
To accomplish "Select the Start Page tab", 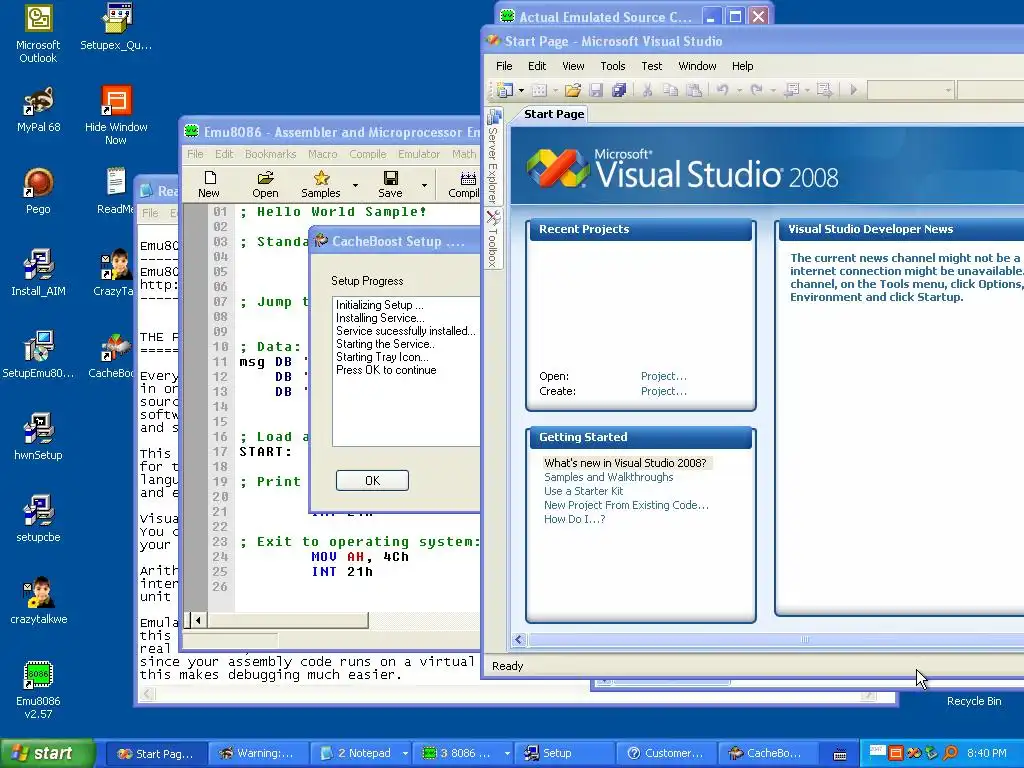I will pyautogui.click(x=554, y=114).
